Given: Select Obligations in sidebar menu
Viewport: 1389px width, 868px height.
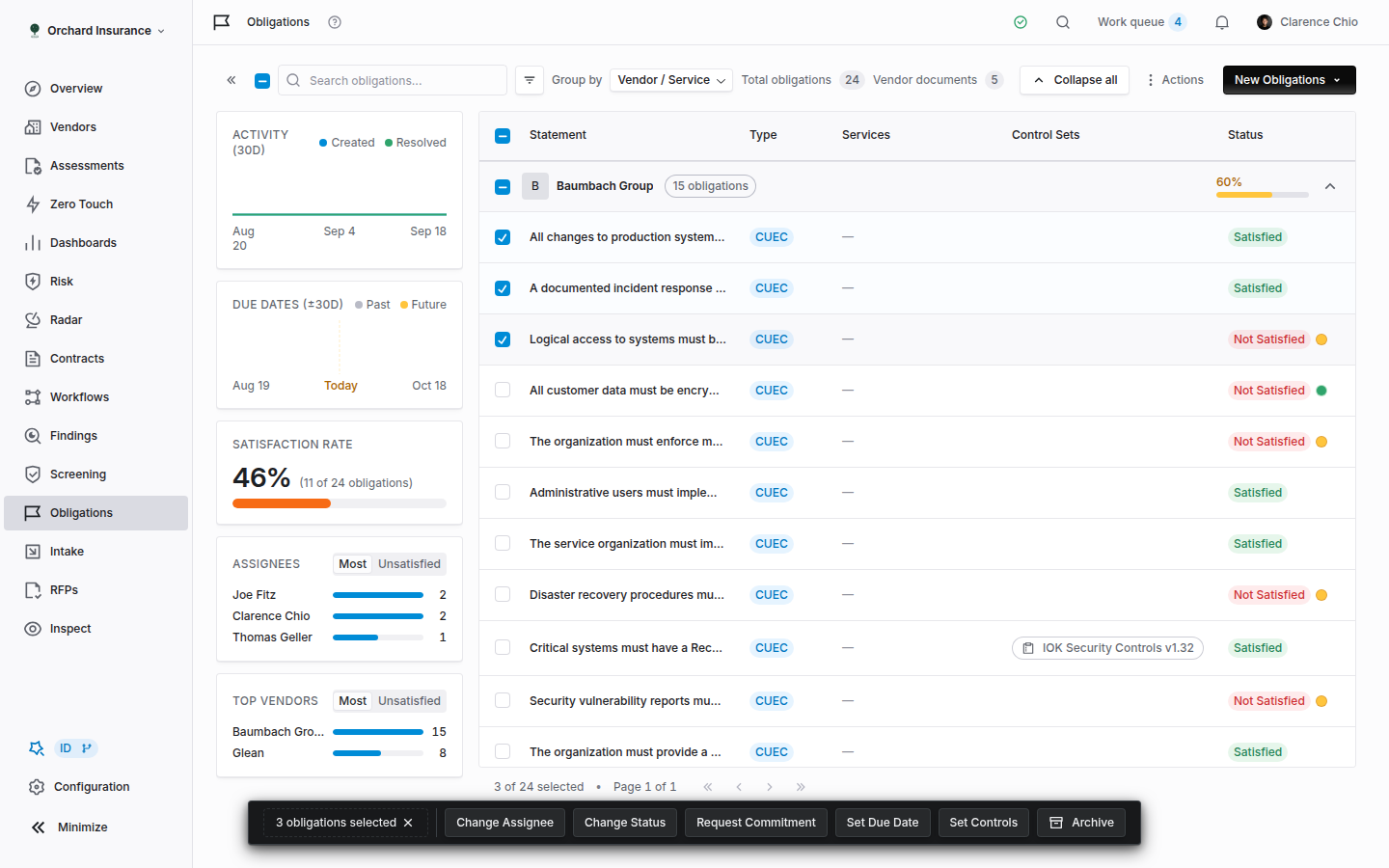Looking at the screenshot, I should (95, 513).
